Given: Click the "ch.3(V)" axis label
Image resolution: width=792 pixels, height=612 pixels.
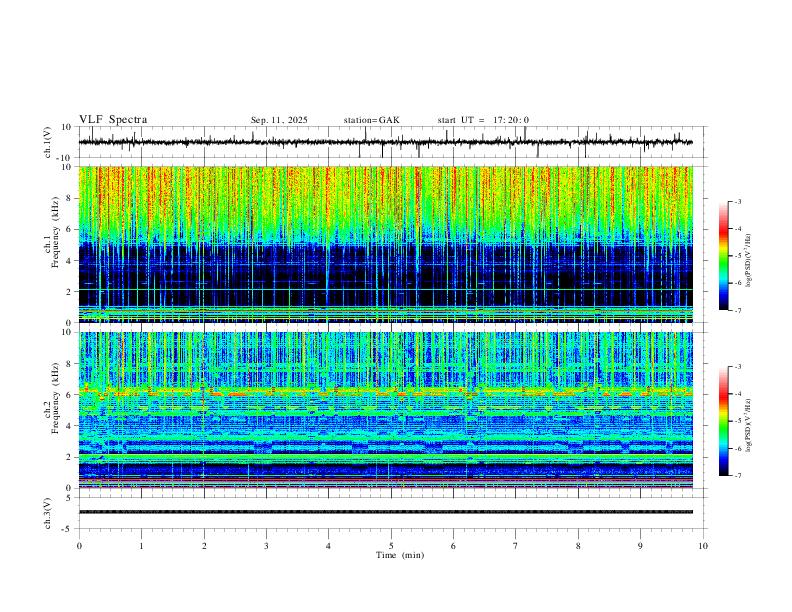Looking at the screenshot, I should tap(48, 514).
